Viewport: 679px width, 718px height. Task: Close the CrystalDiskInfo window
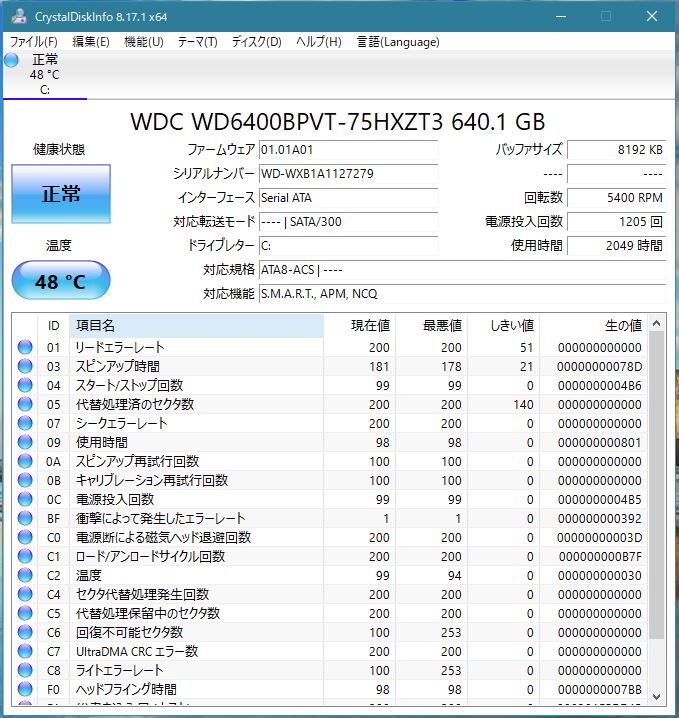click(652, 16)
